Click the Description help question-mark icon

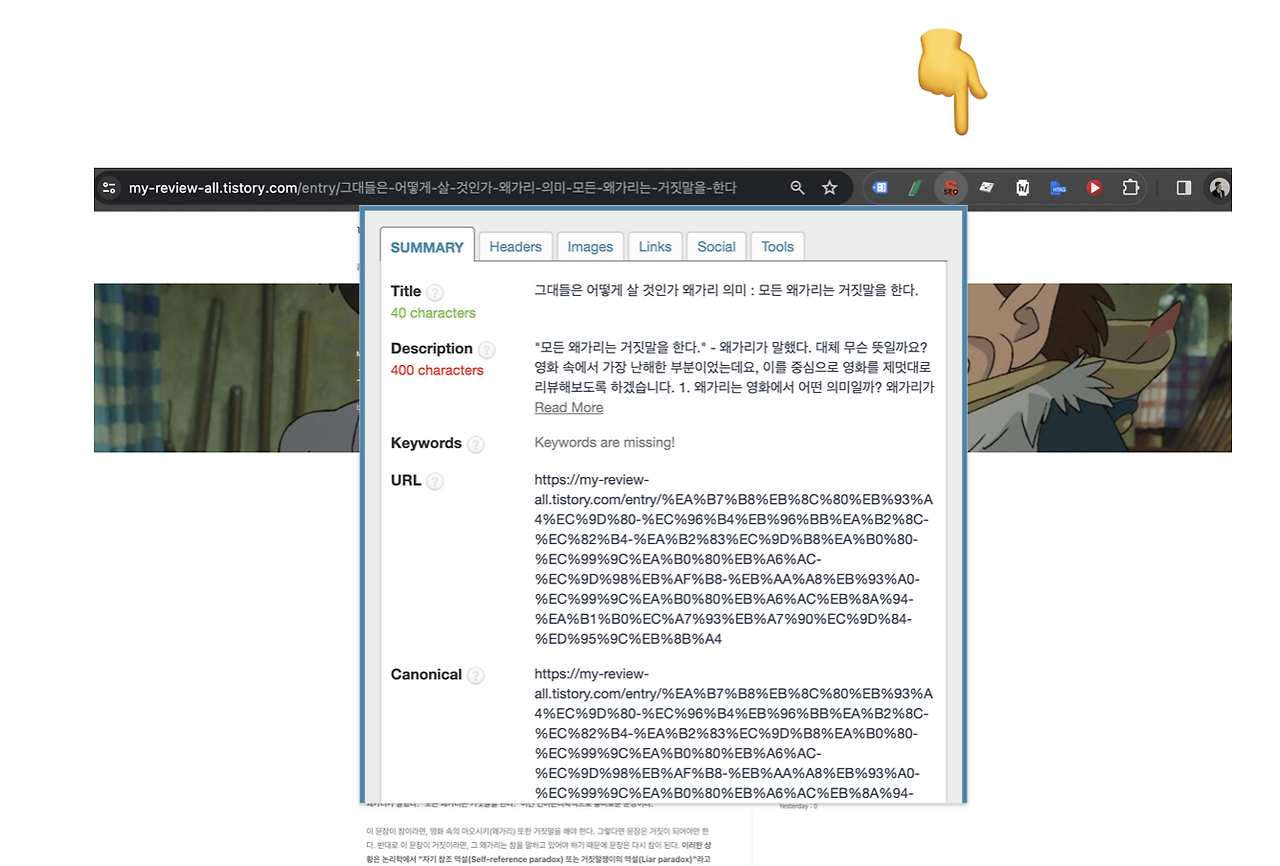tap(487, 349)
